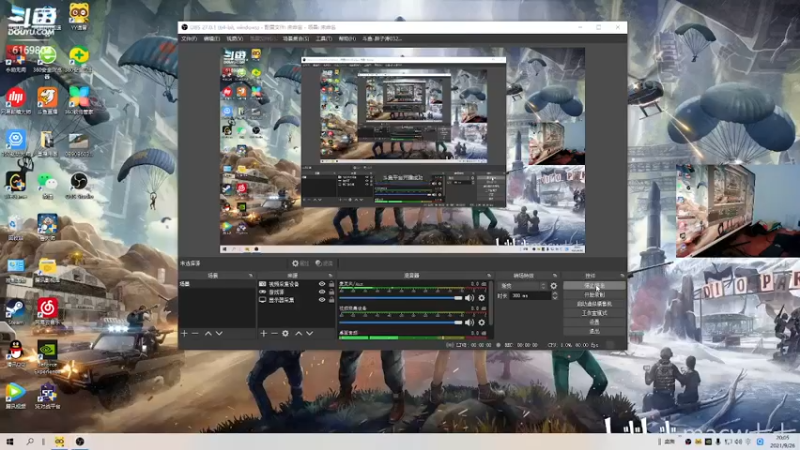Open the OBS Studio desktop shortcut
Viewport: 800px width, 450px height.
click(79, 186)
